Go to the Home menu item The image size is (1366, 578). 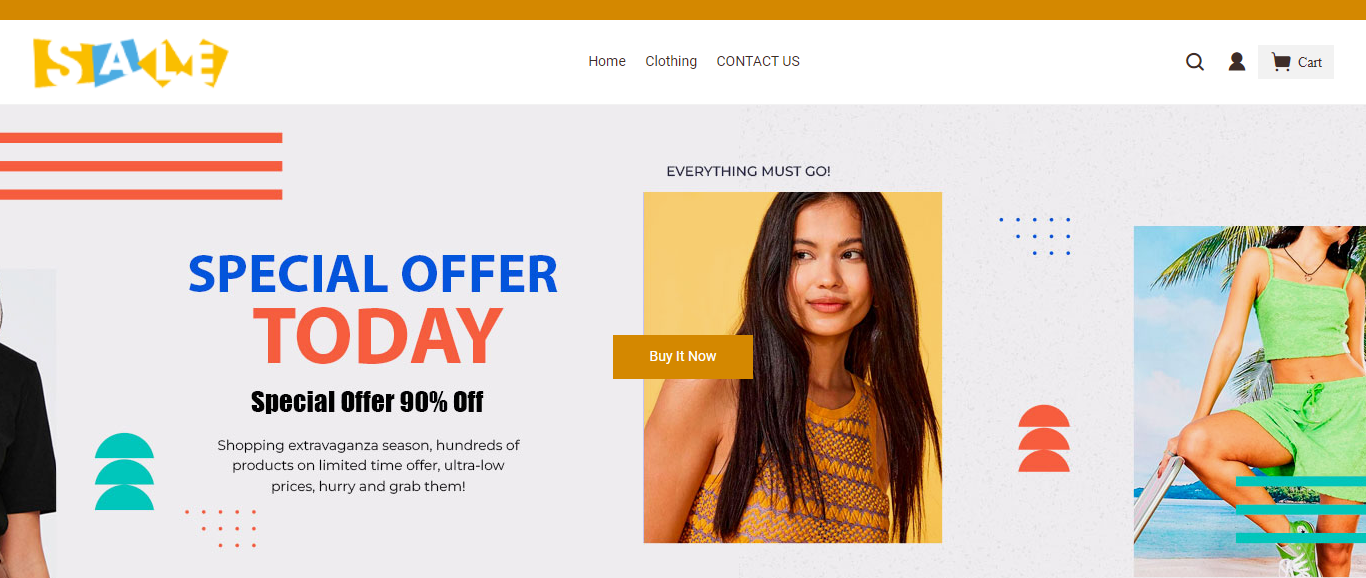[607, 61]
